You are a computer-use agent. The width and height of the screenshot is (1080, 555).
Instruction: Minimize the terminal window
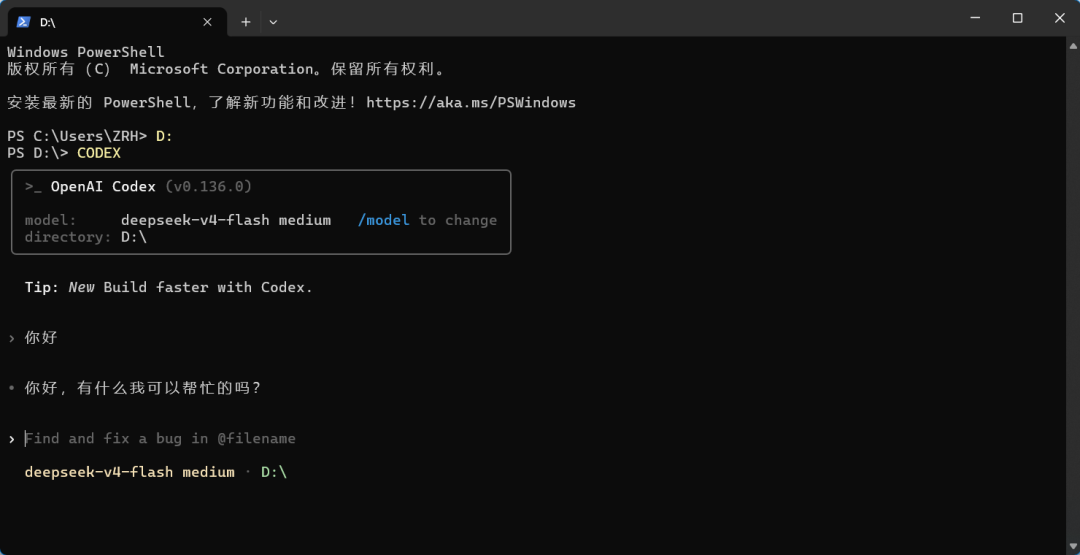click(x=975, y=18)
